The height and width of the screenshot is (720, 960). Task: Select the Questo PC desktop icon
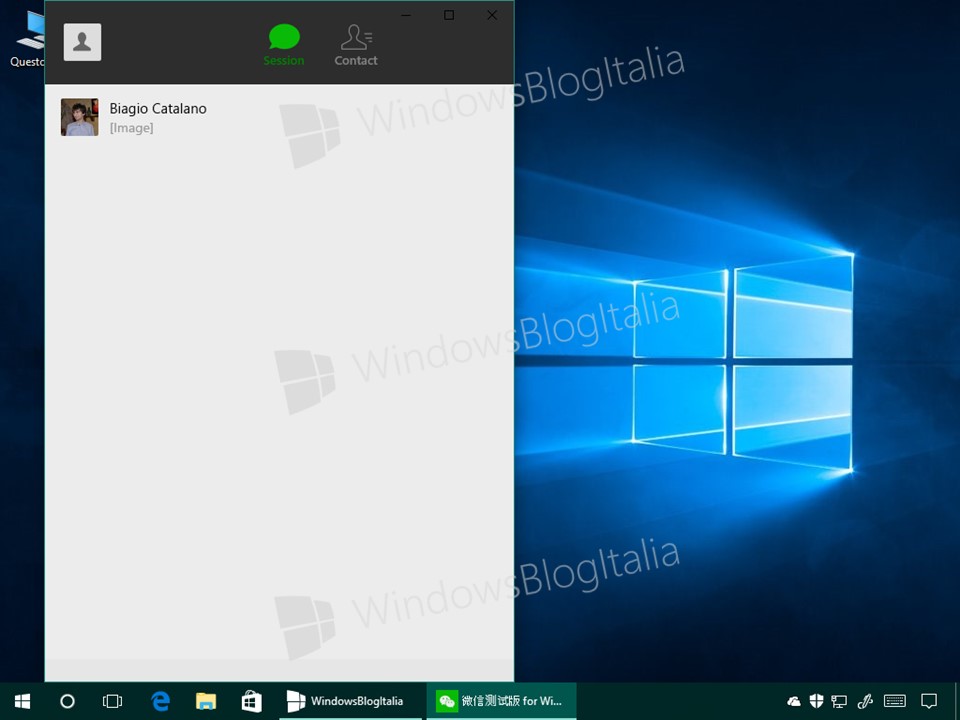point(28,38)
